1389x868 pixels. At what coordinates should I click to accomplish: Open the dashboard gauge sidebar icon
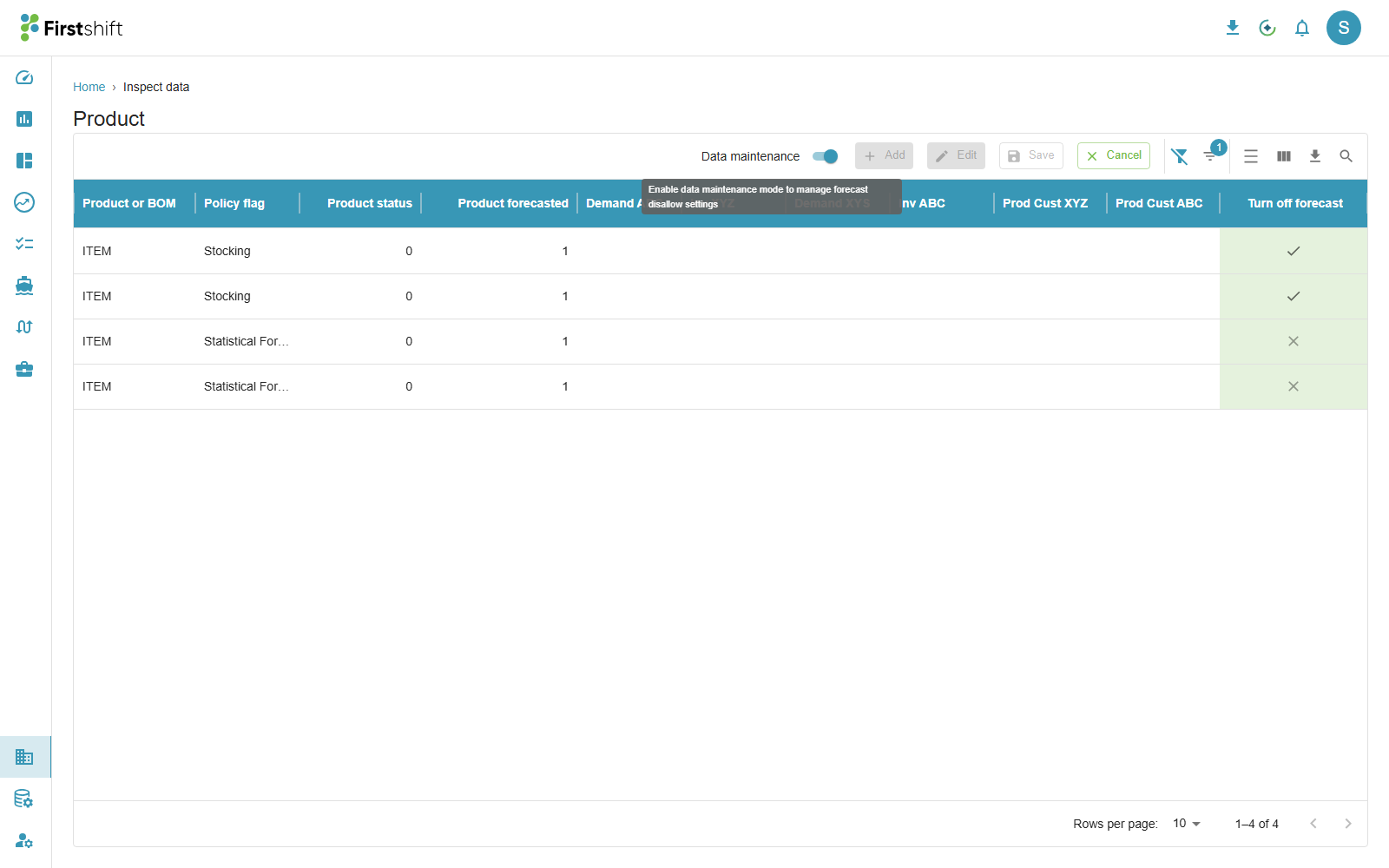coord(24,77)
